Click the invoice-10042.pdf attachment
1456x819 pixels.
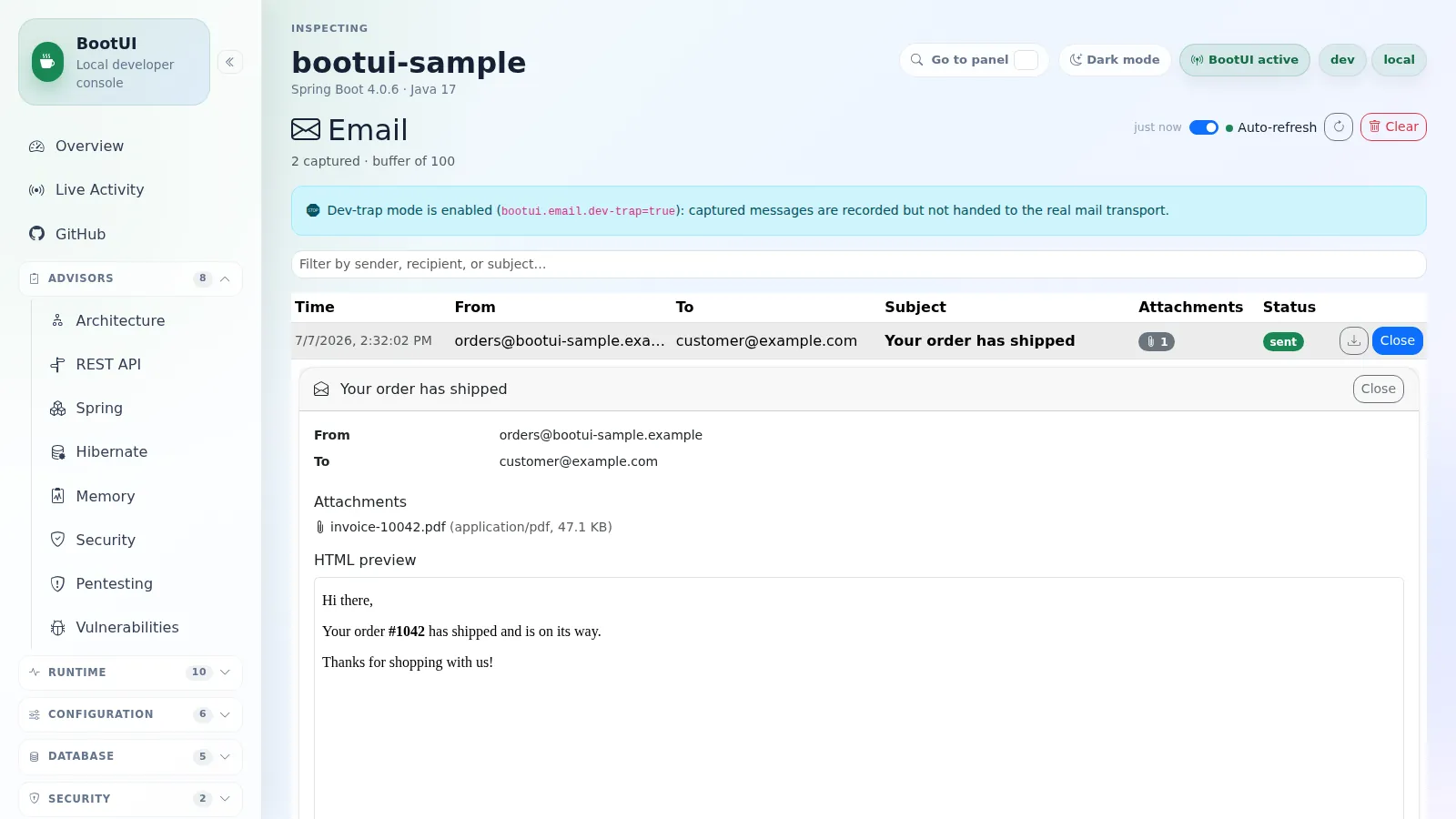[x=388, y=527]
